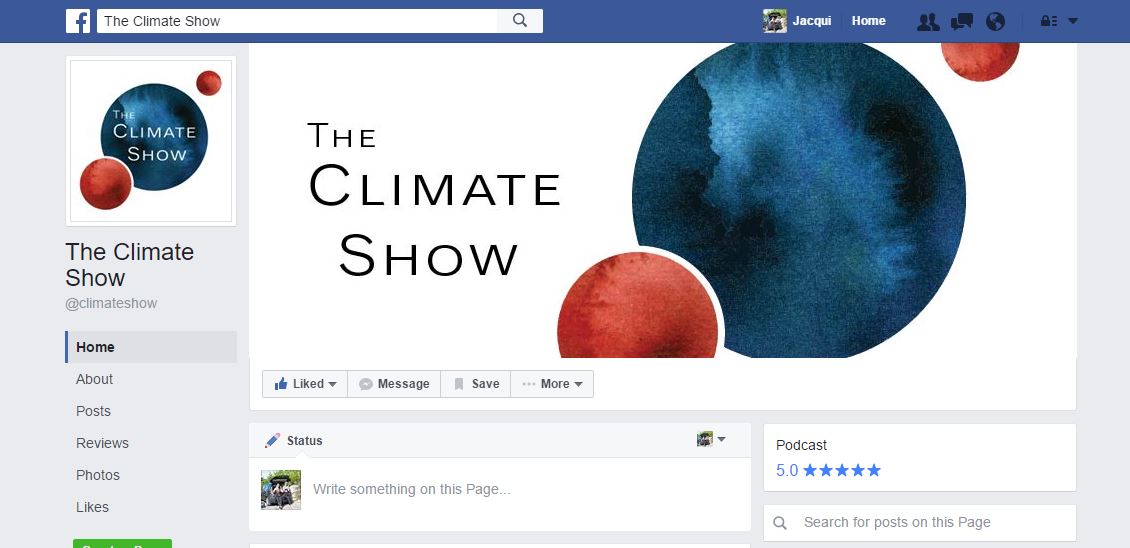Open the privacy shortcuts lock icon
This screenshot has height=548, width=1130.
coord(1049,21)
